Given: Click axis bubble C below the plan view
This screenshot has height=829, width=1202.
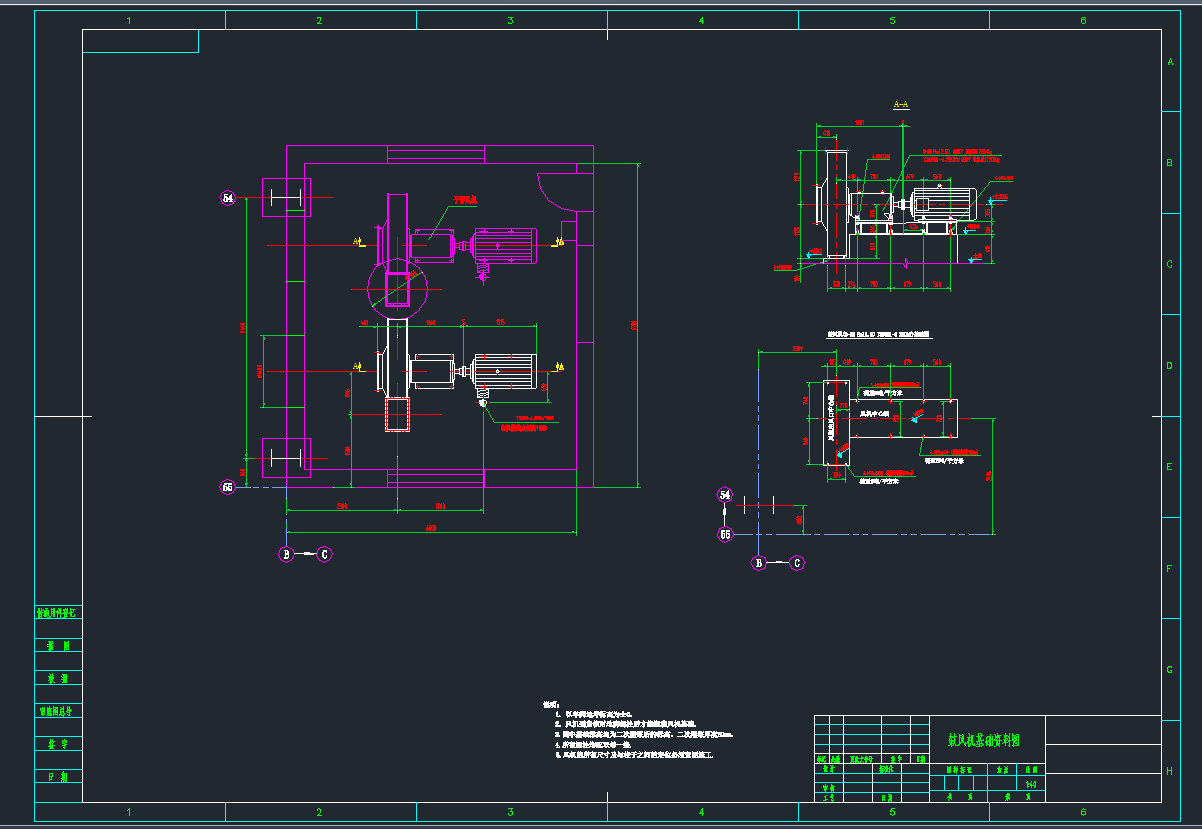Looking at the screenshot, I should pyautogui.click(x=324, y=554).
